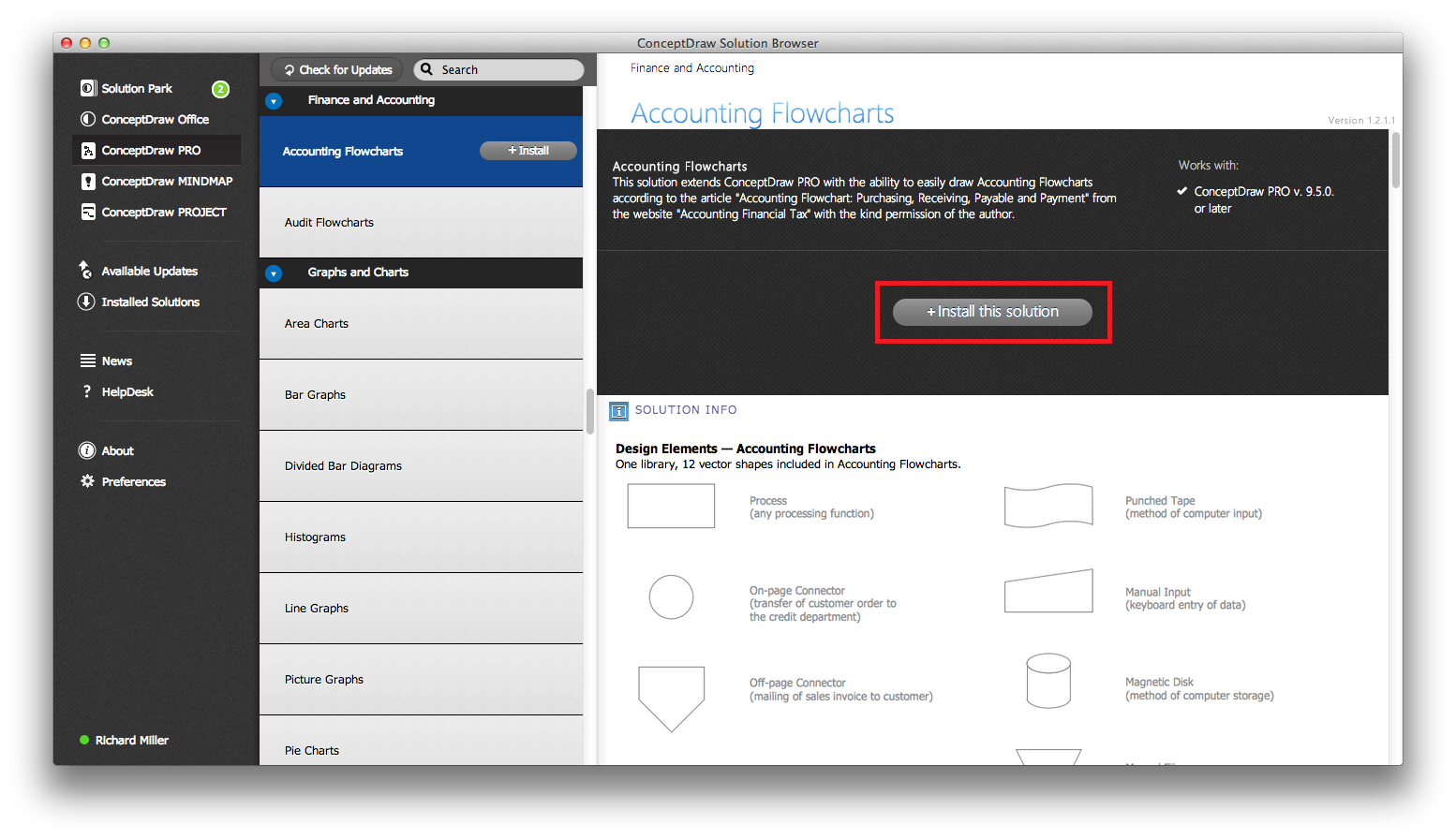Click the Version 1.2.1.1 label
The height and width of the screenshot is (839, 1456).
[x=1361, y=120]
